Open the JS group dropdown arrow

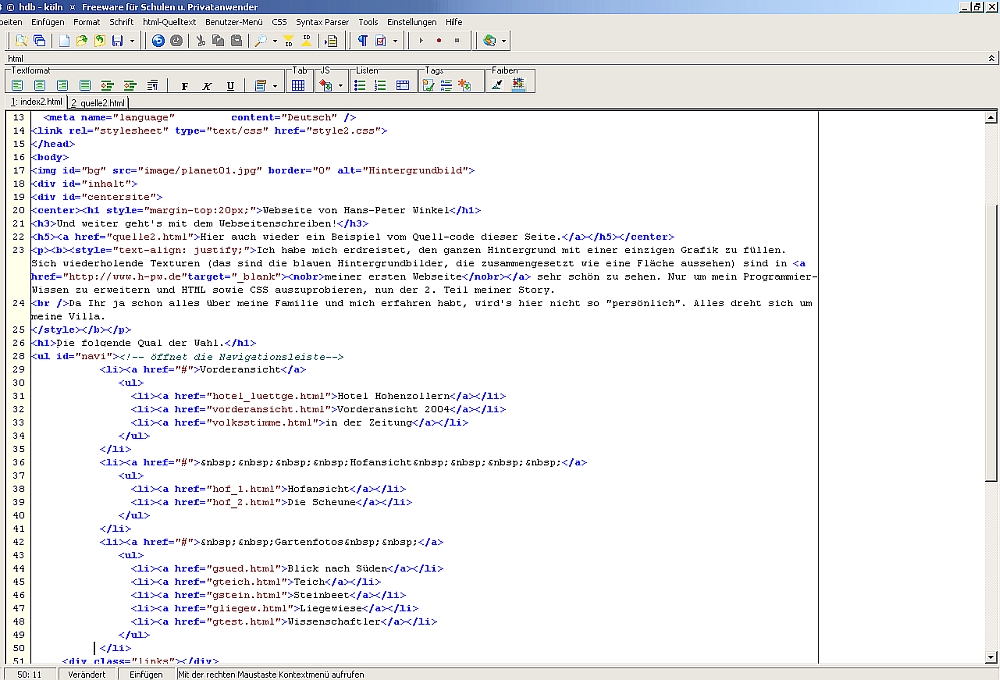[343, 86]
